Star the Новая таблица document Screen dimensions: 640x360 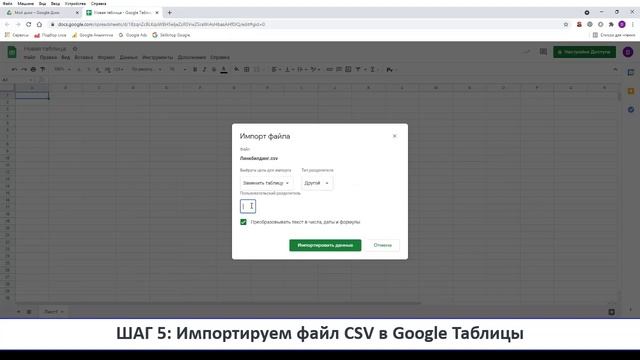[75, 49]
